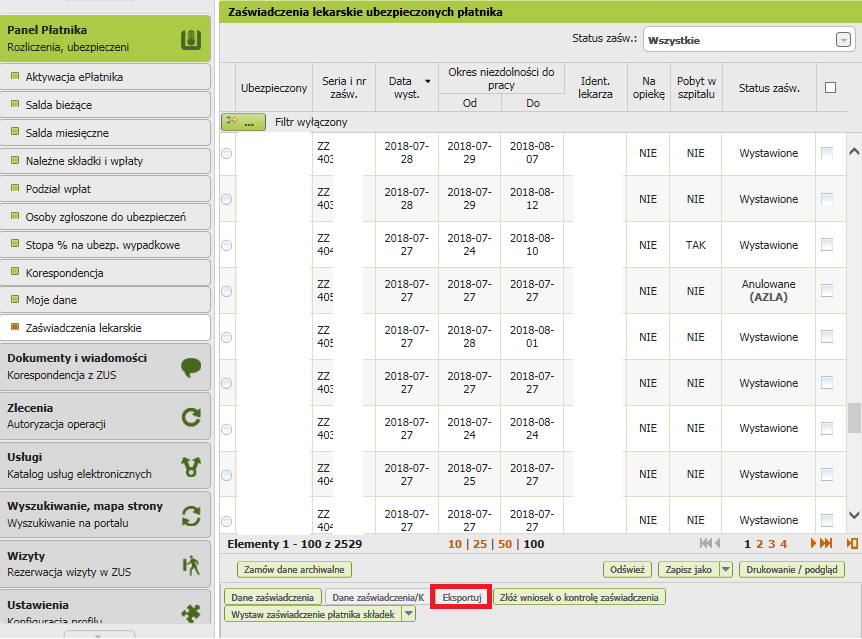Go to page 3 of results
This screenshot has height=639, width=862.
[771, 544]
